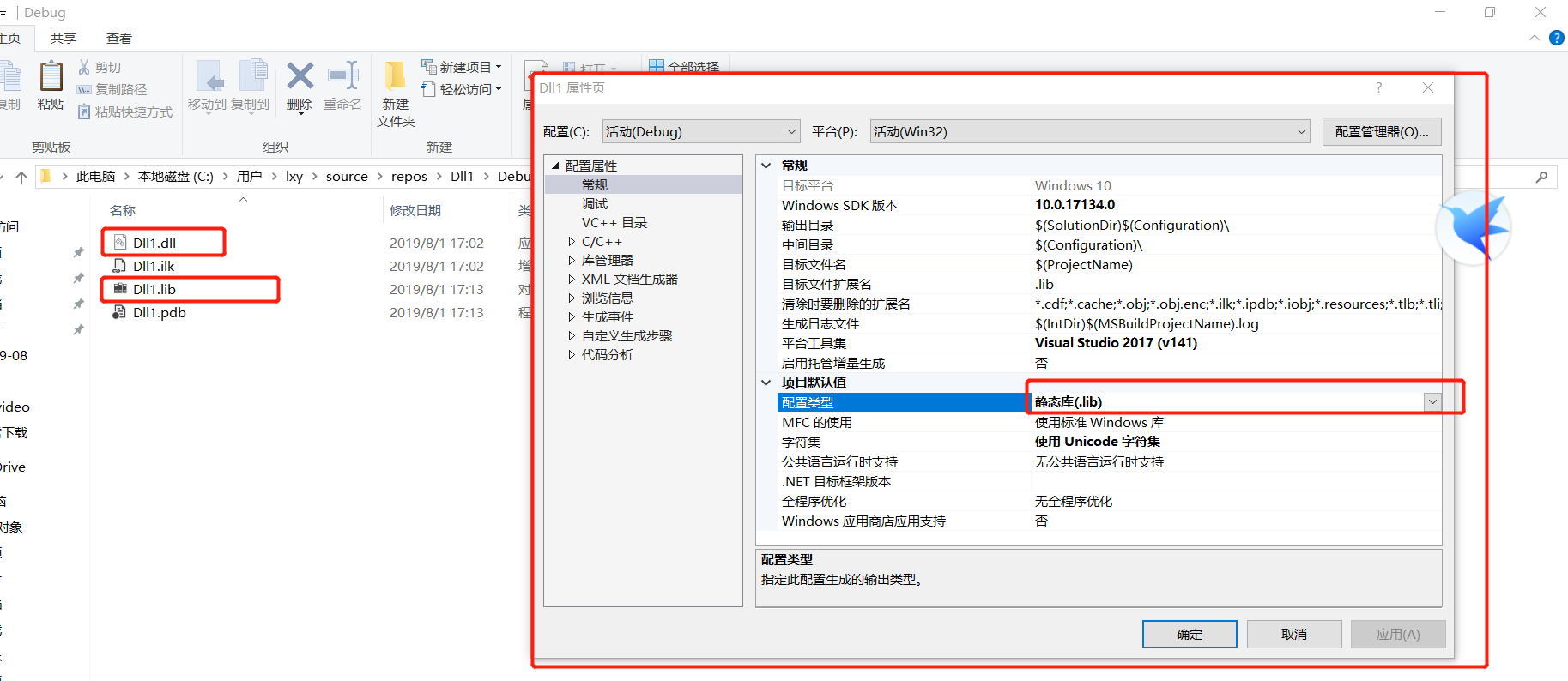The width and height of the screenshot is (1568, 681).
Task: Click the Easy access icon
Action: [429, 89]
